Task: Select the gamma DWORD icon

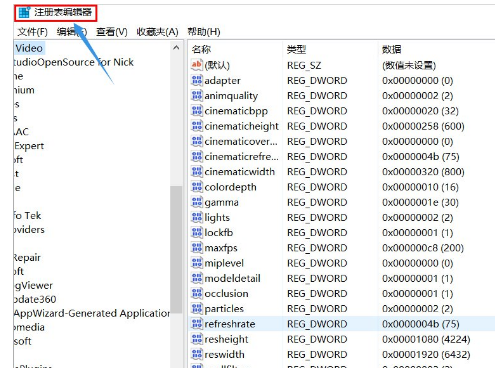Action: tap(197, 202)
